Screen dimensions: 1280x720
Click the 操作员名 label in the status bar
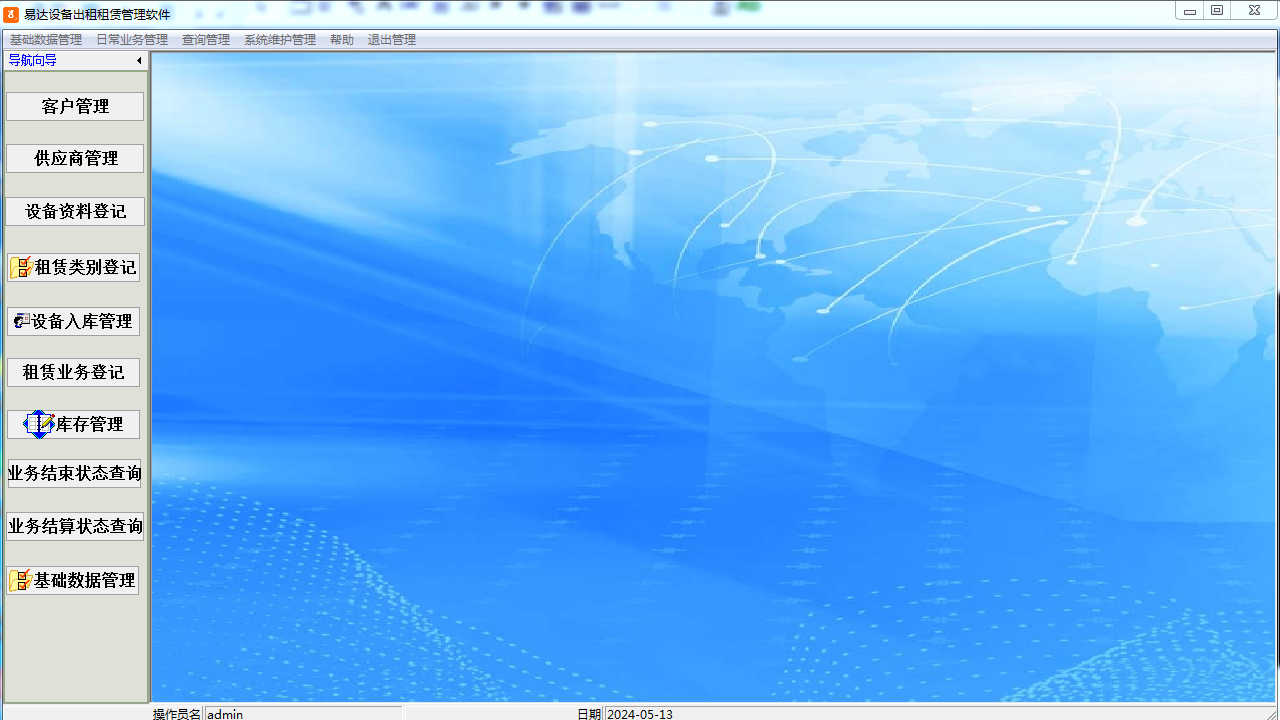click(177, 714)
